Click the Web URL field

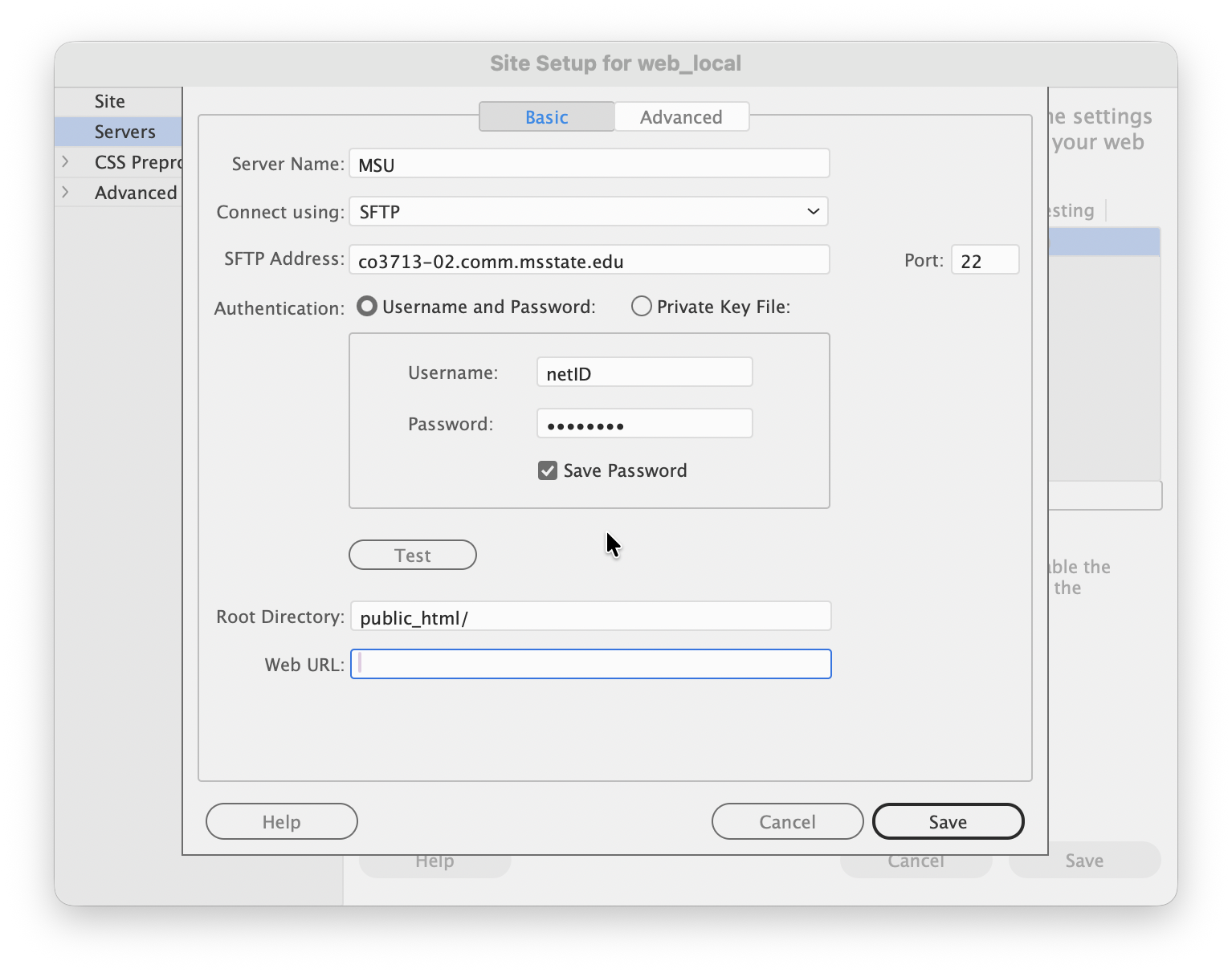pos(590,664)
